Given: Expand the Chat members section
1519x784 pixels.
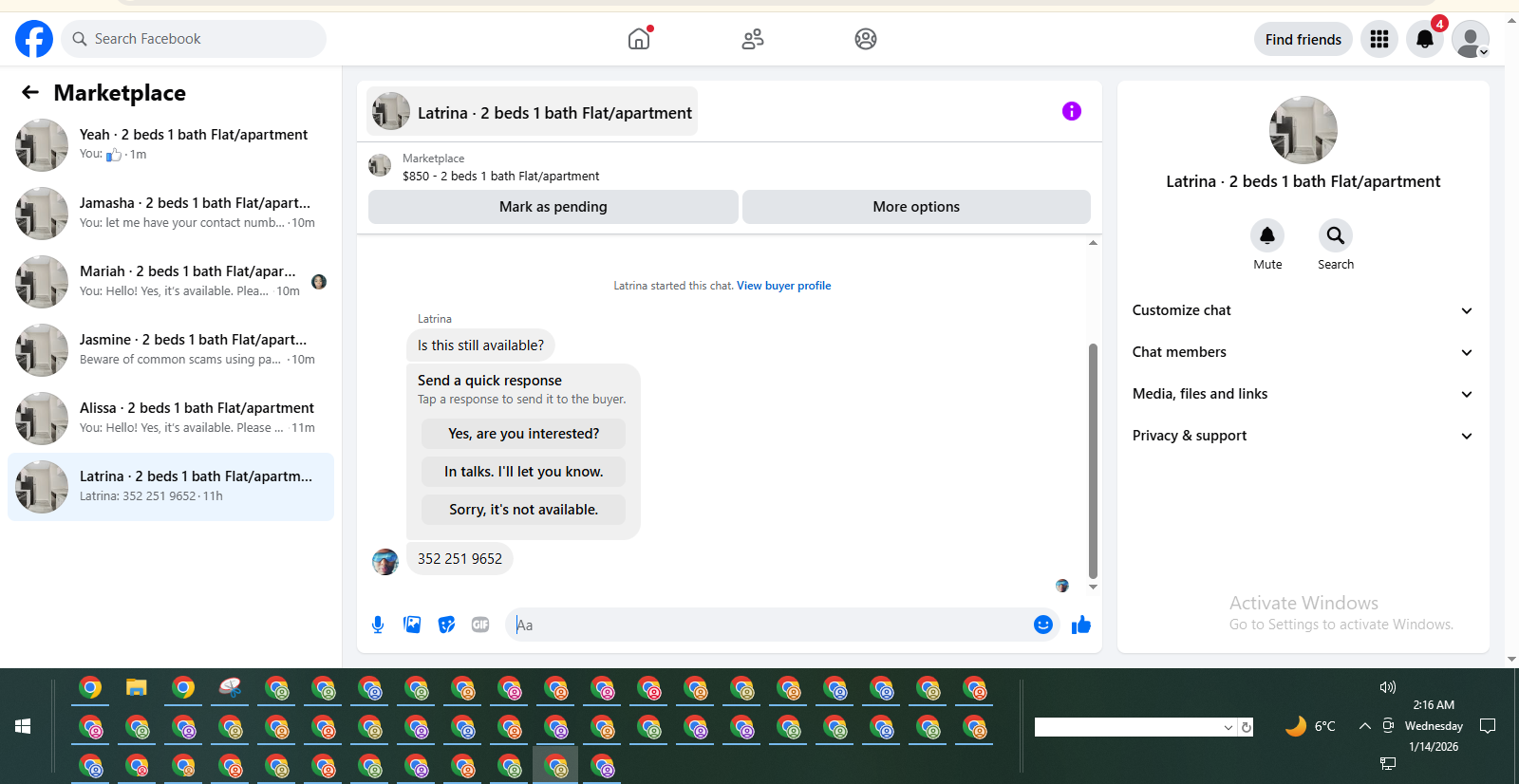Looking at the screenshot, I should tap(1303, 352).
